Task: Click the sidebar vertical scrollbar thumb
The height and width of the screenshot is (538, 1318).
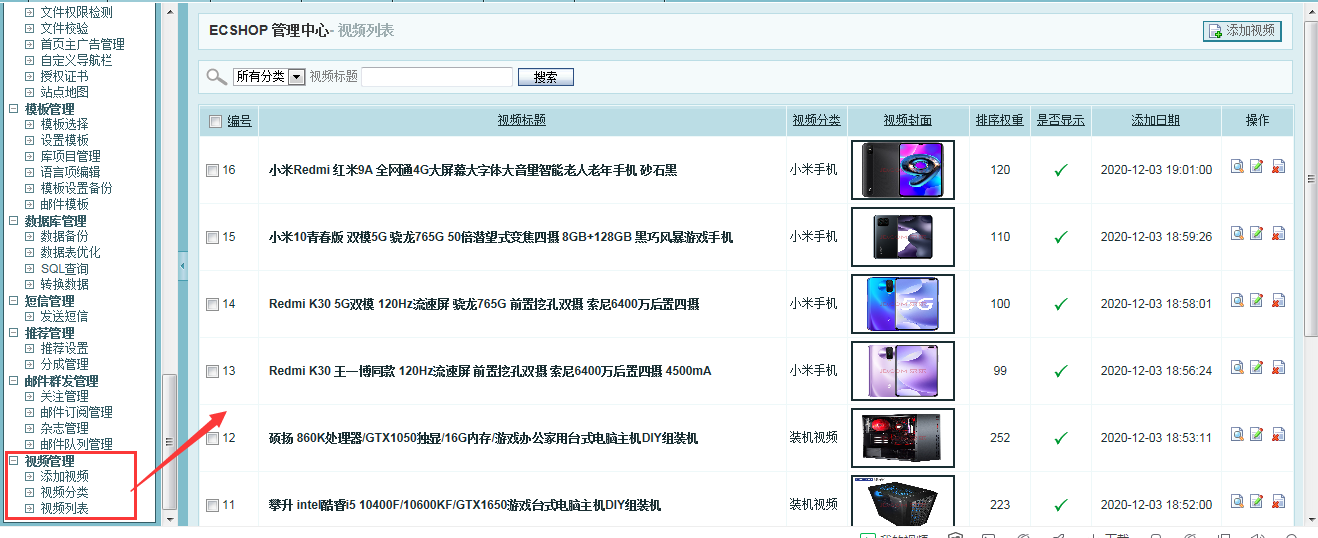Action: pos(169,441)
